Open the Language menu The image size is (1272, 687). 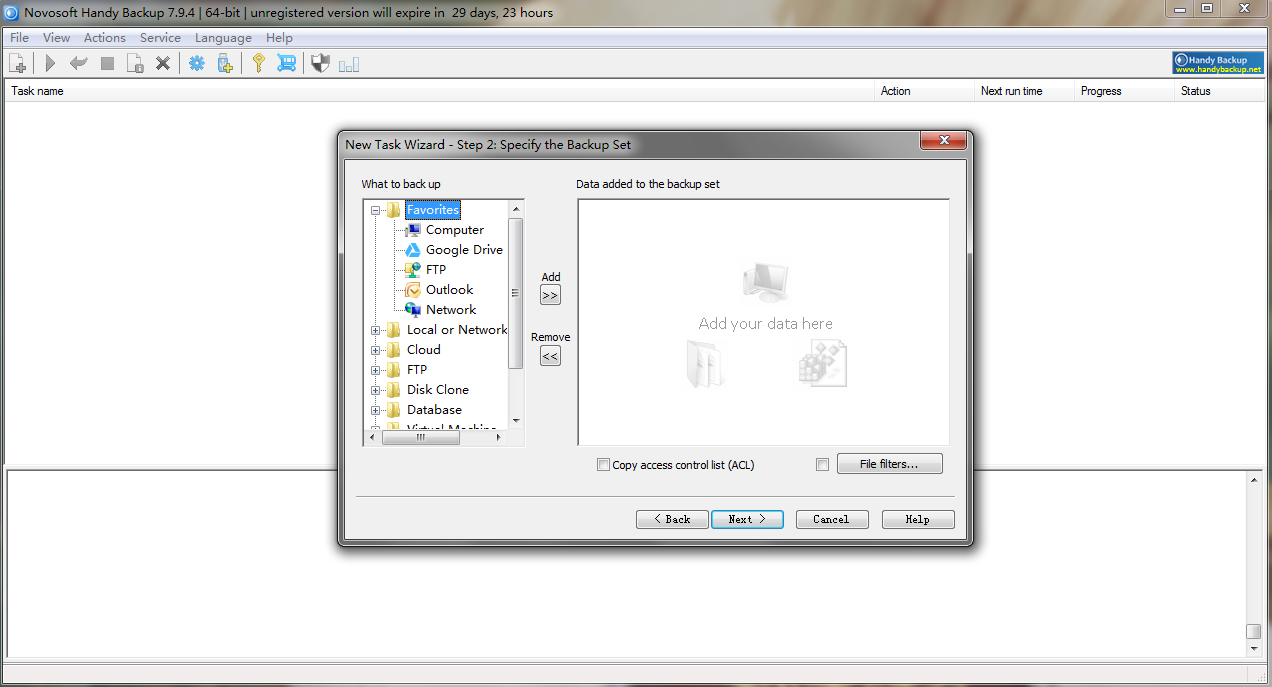click(223, 38)
